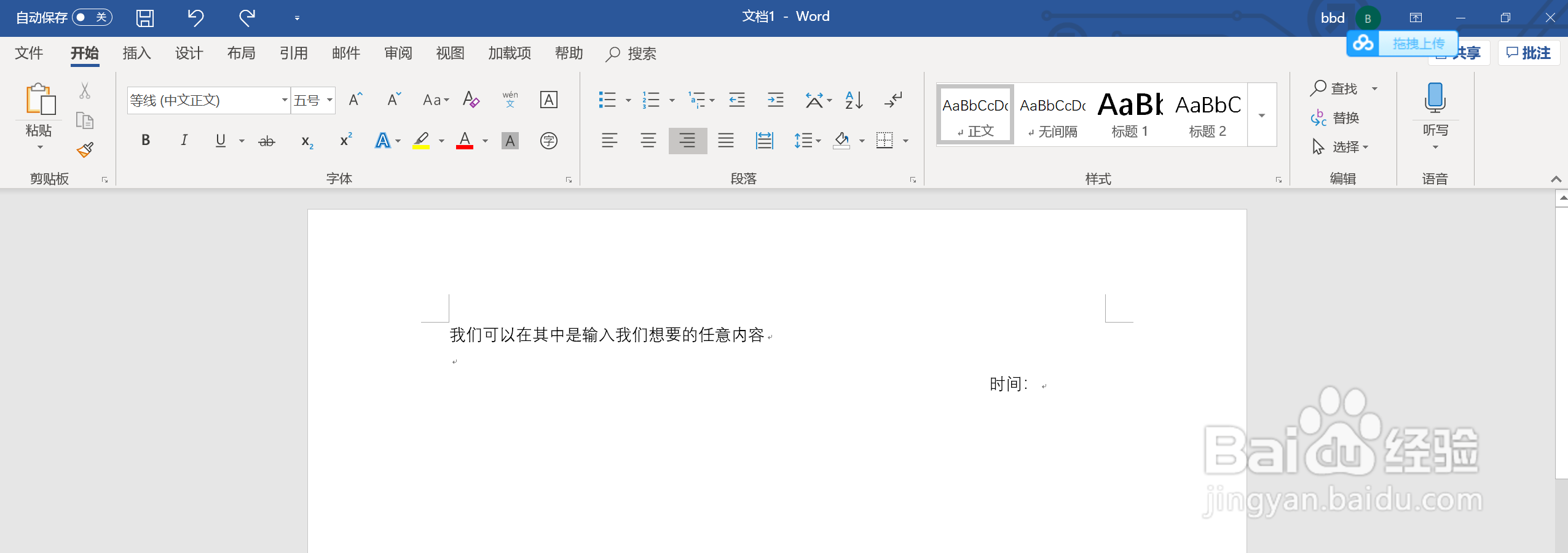Toggle show paragraph marks

(892, 100)
